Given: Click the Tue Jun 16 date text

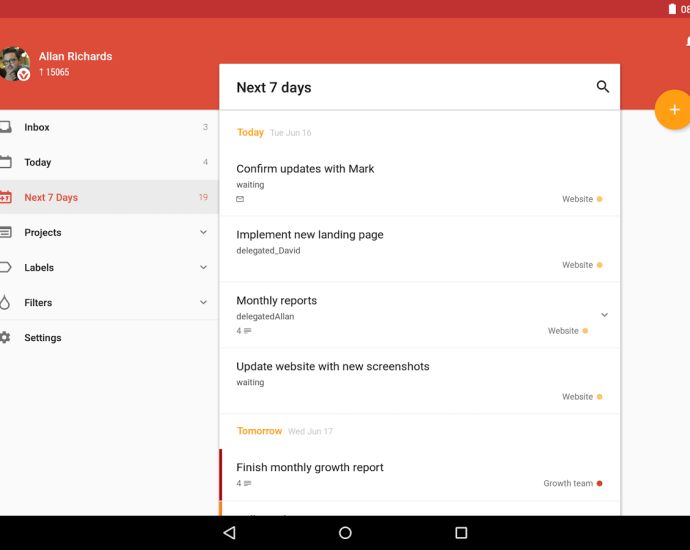Looking at the screenshot, I should tap(290, 133).
